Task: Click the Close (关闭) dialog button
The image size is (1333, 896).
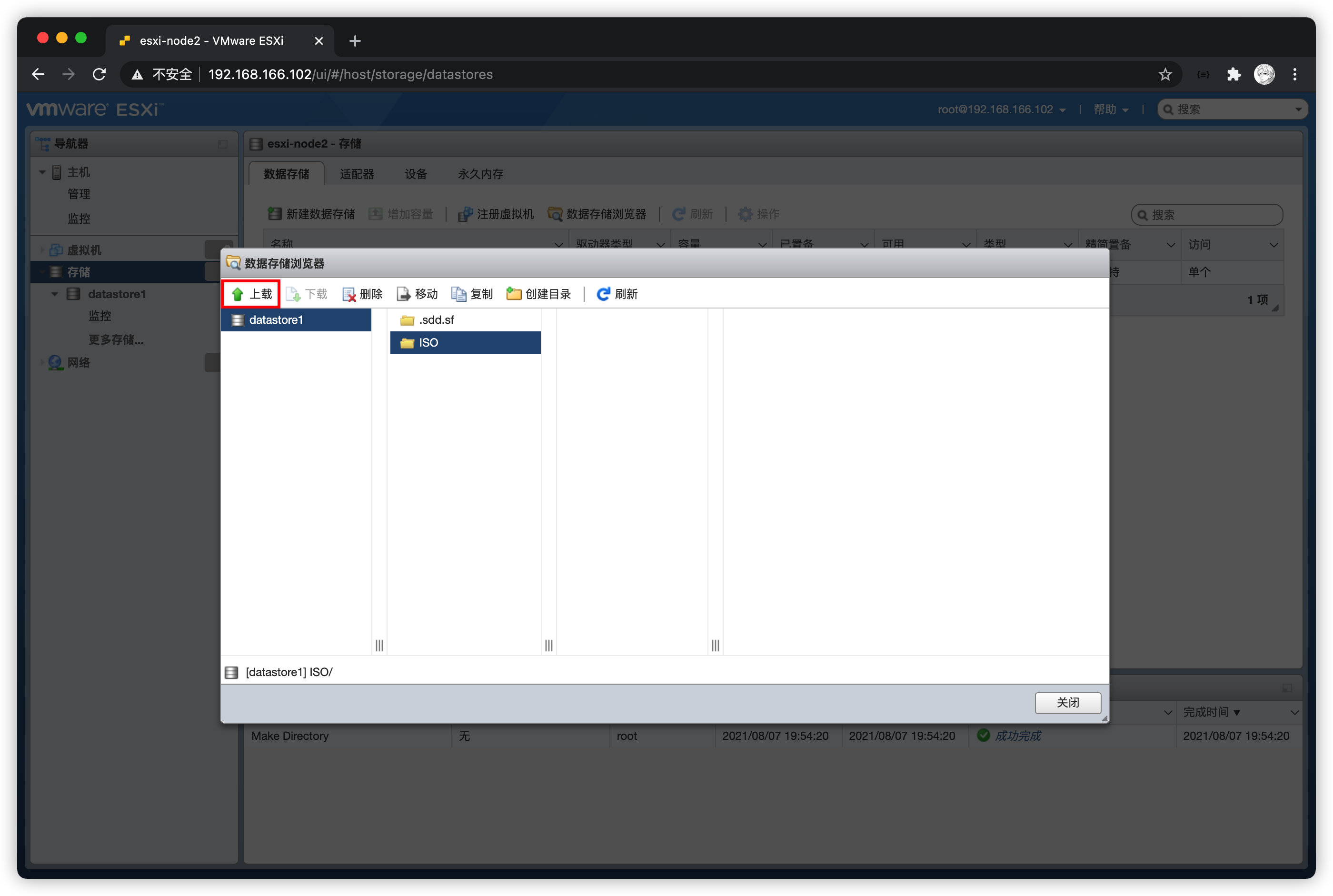Action: click(x=1067, y=702)
